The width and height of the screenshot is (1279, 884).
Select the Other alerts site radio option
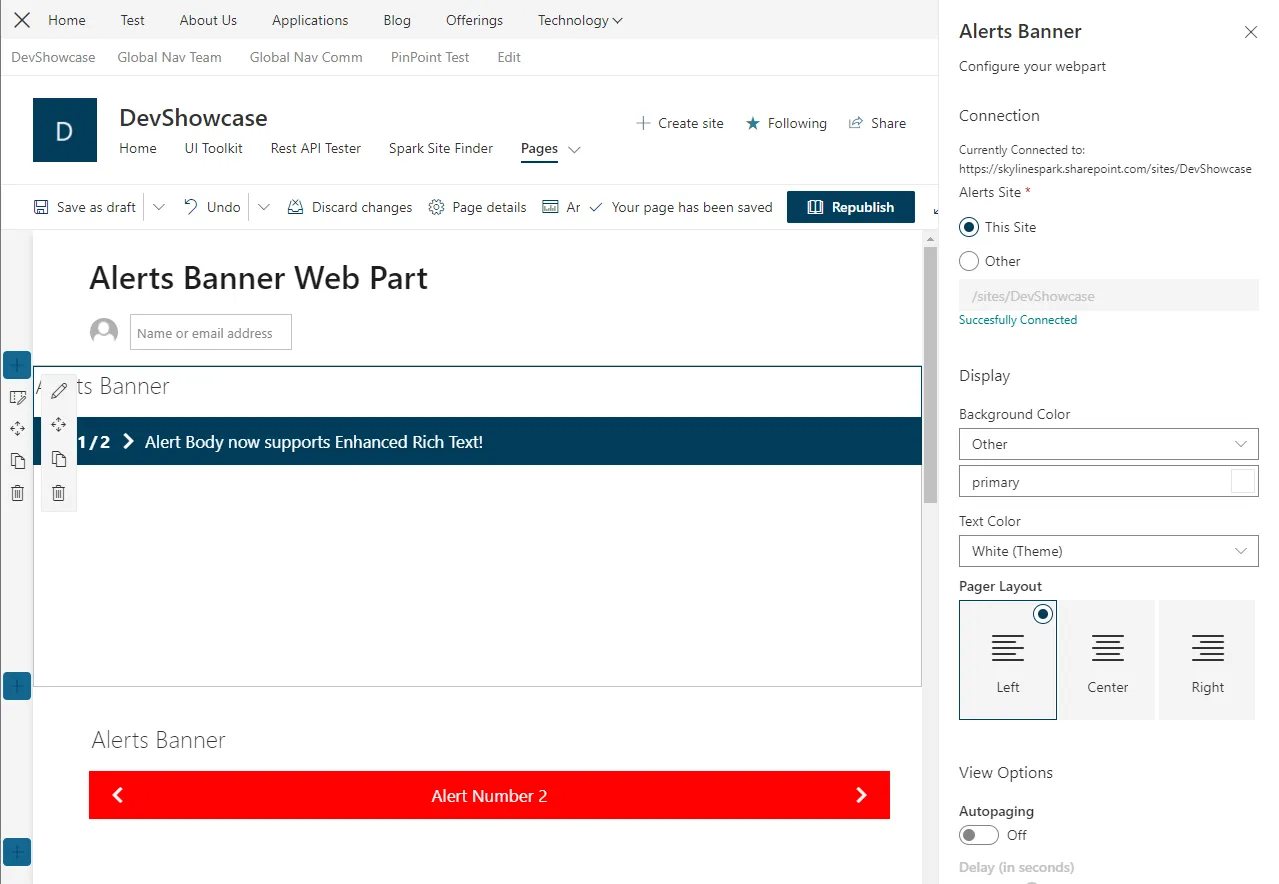pos(969,261)
